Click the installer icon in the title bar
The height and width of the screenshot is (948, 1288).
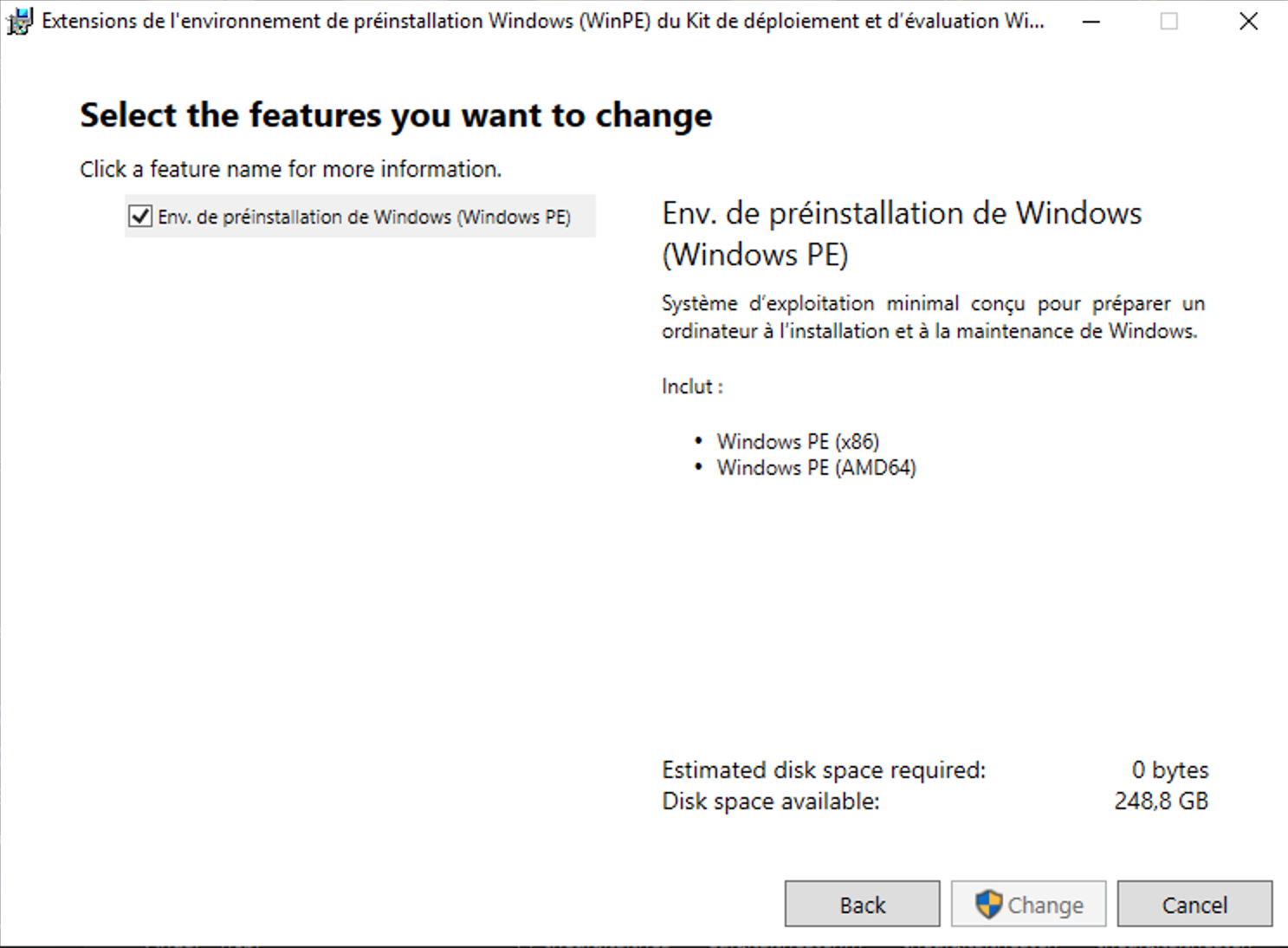coord(18,21)
